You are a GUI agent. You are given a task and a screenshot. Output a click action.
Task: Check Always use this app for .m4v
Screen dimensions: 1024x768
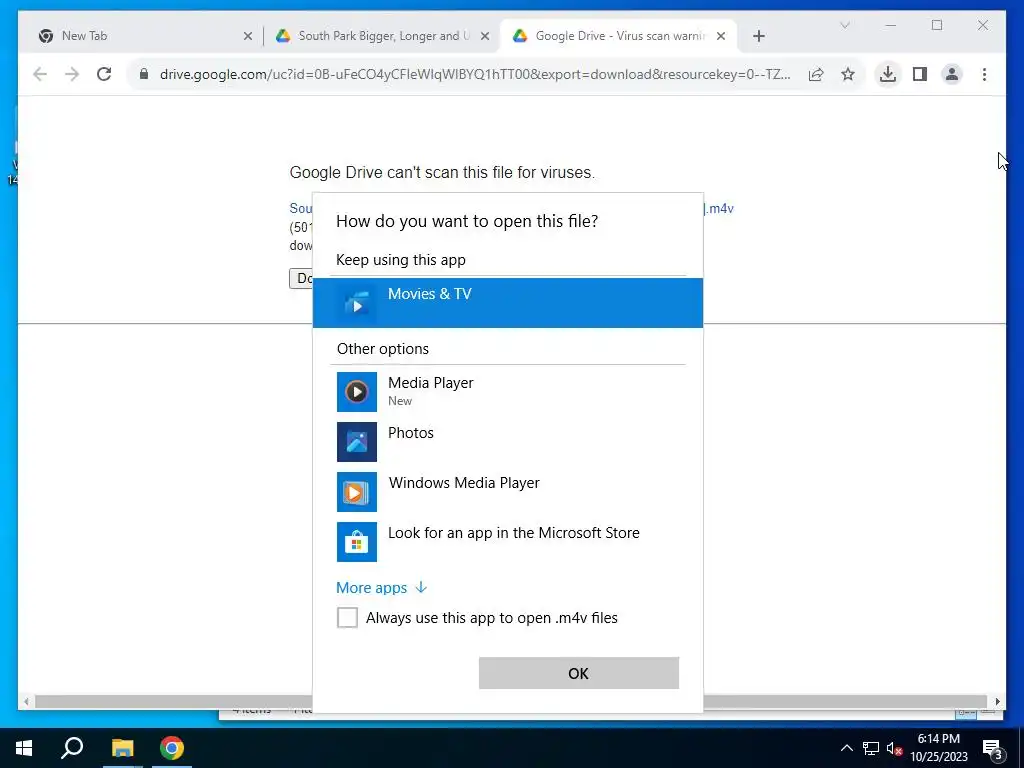pyautogui.click(x=347, y=617)
